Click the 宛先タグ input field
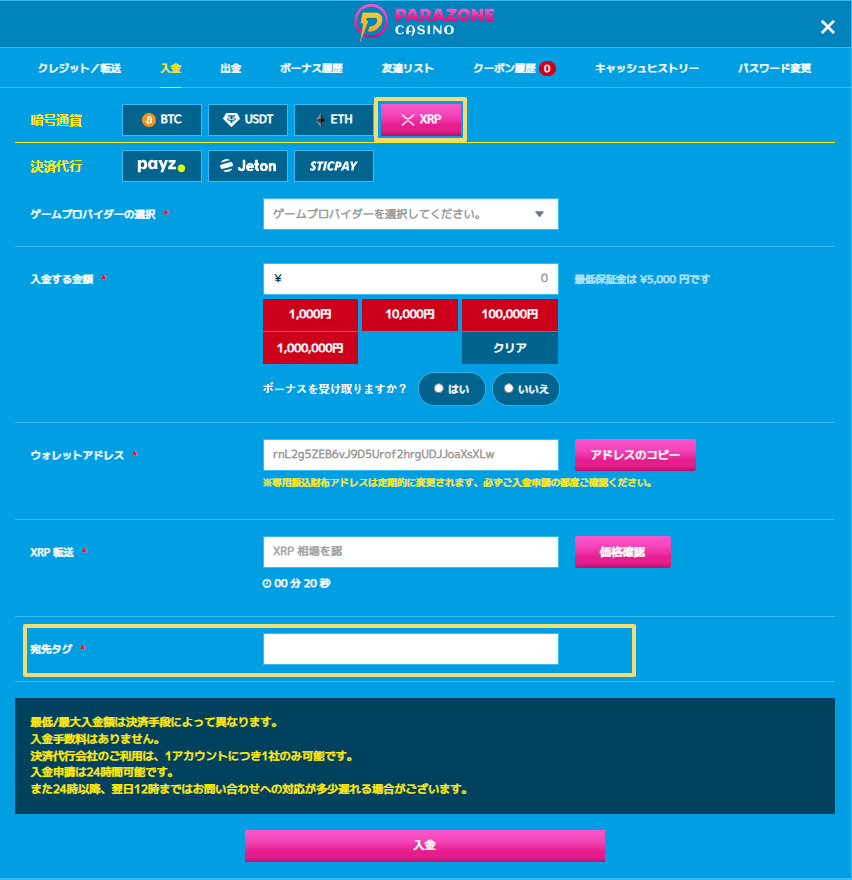 (411, 649)
